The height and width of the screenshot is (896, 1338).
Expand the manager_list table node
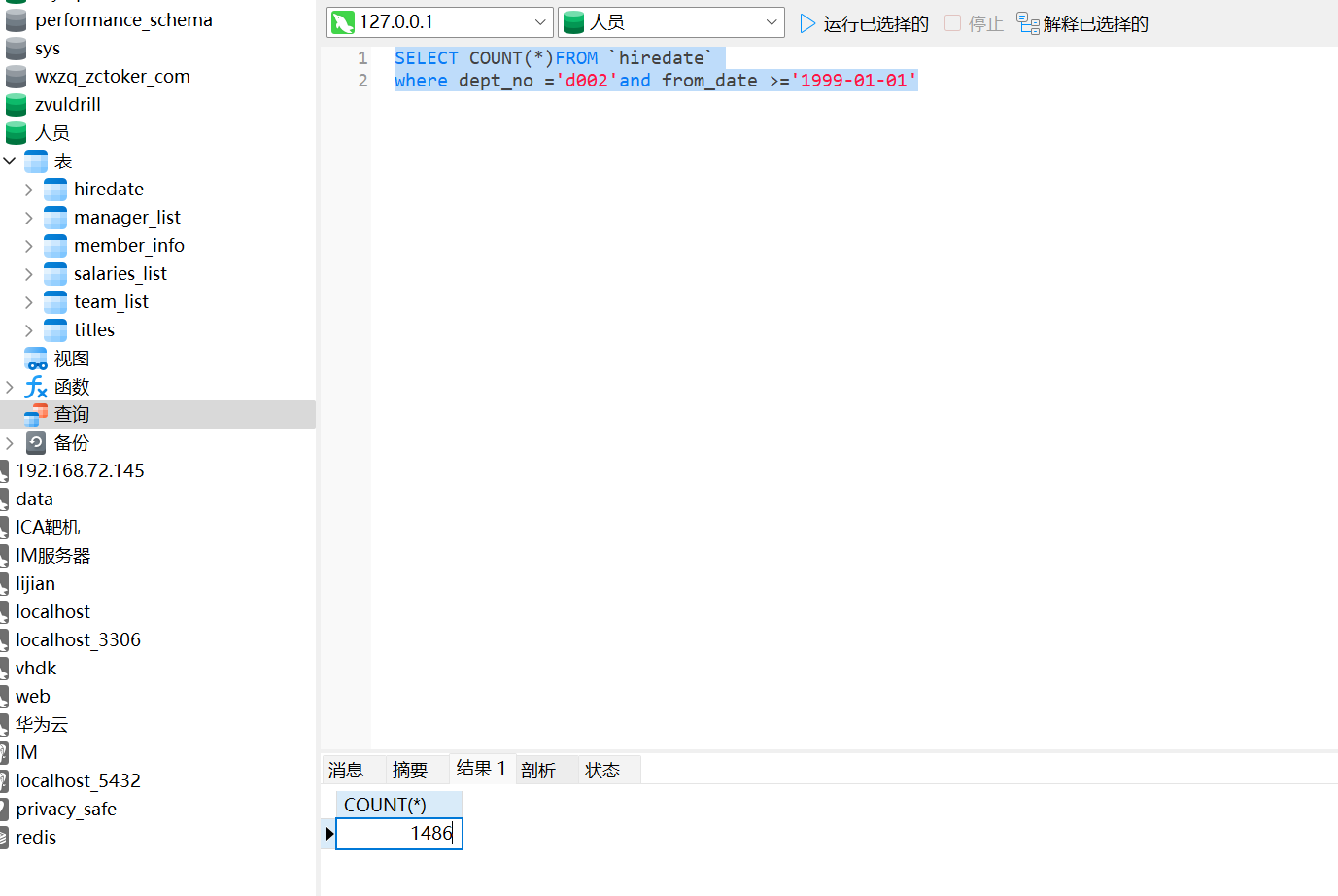pos(29,218)
